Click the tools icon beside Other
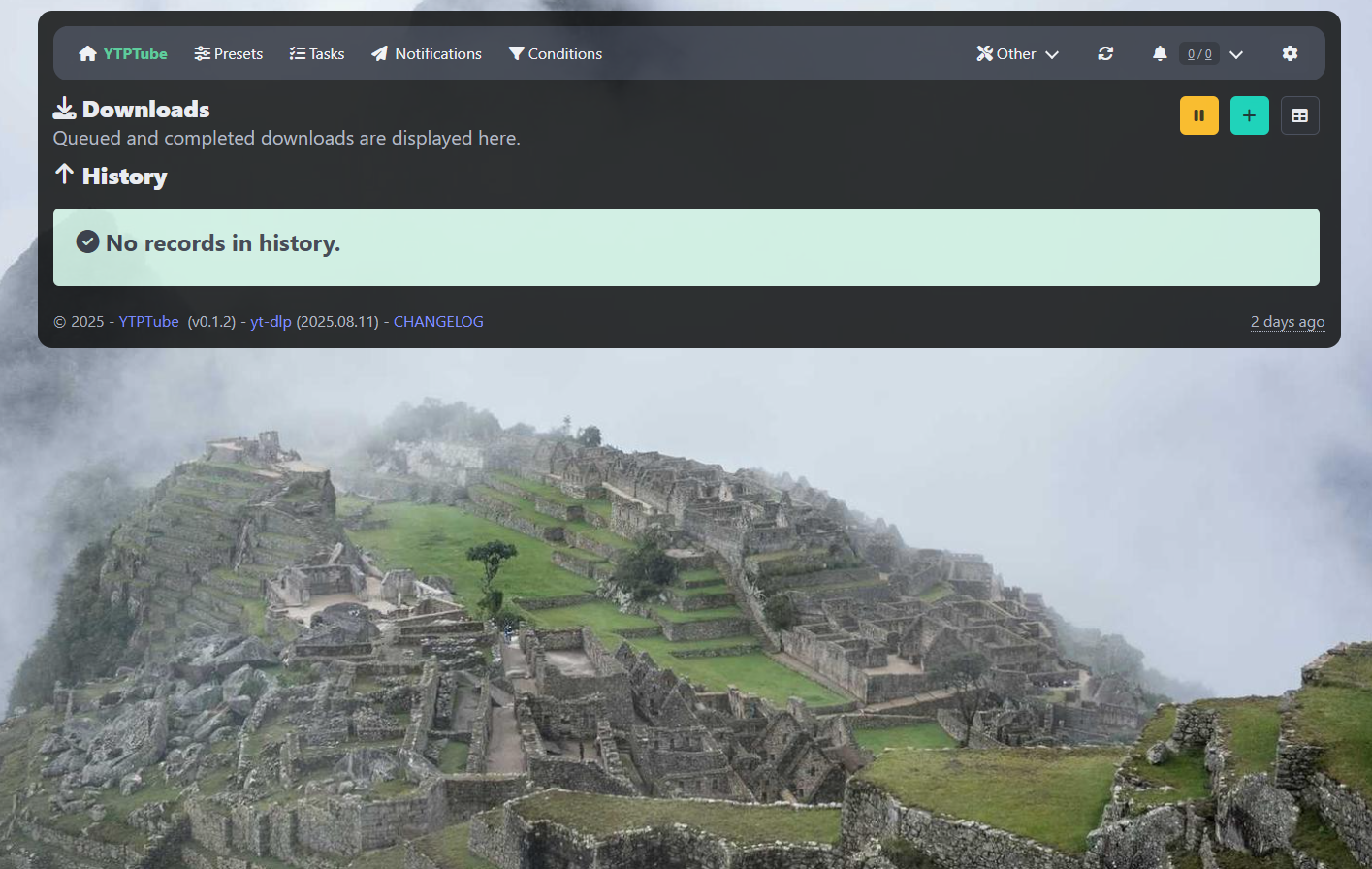The height and width of the screenshot is (869, 1372). [x=985, y=53]
